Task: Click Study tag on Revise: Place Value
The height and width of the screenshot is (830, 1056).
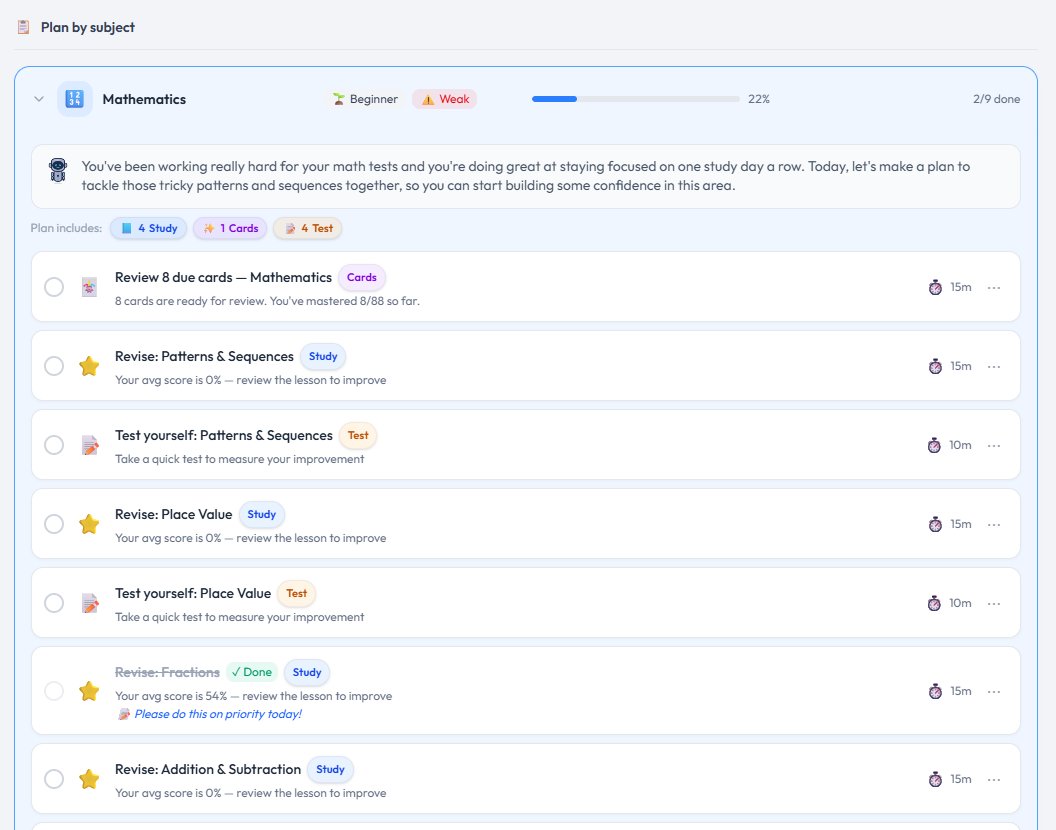Action: pos(262,514)
